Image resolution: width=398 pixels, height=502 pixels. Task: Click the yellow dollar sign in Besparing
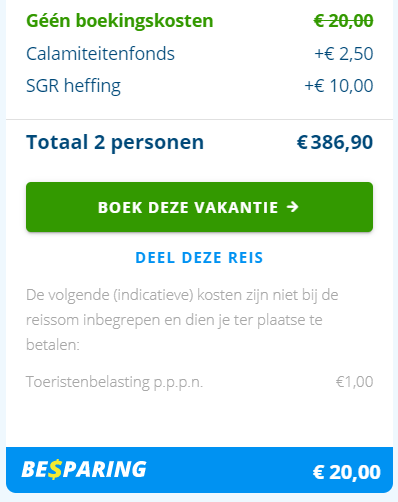55,469
